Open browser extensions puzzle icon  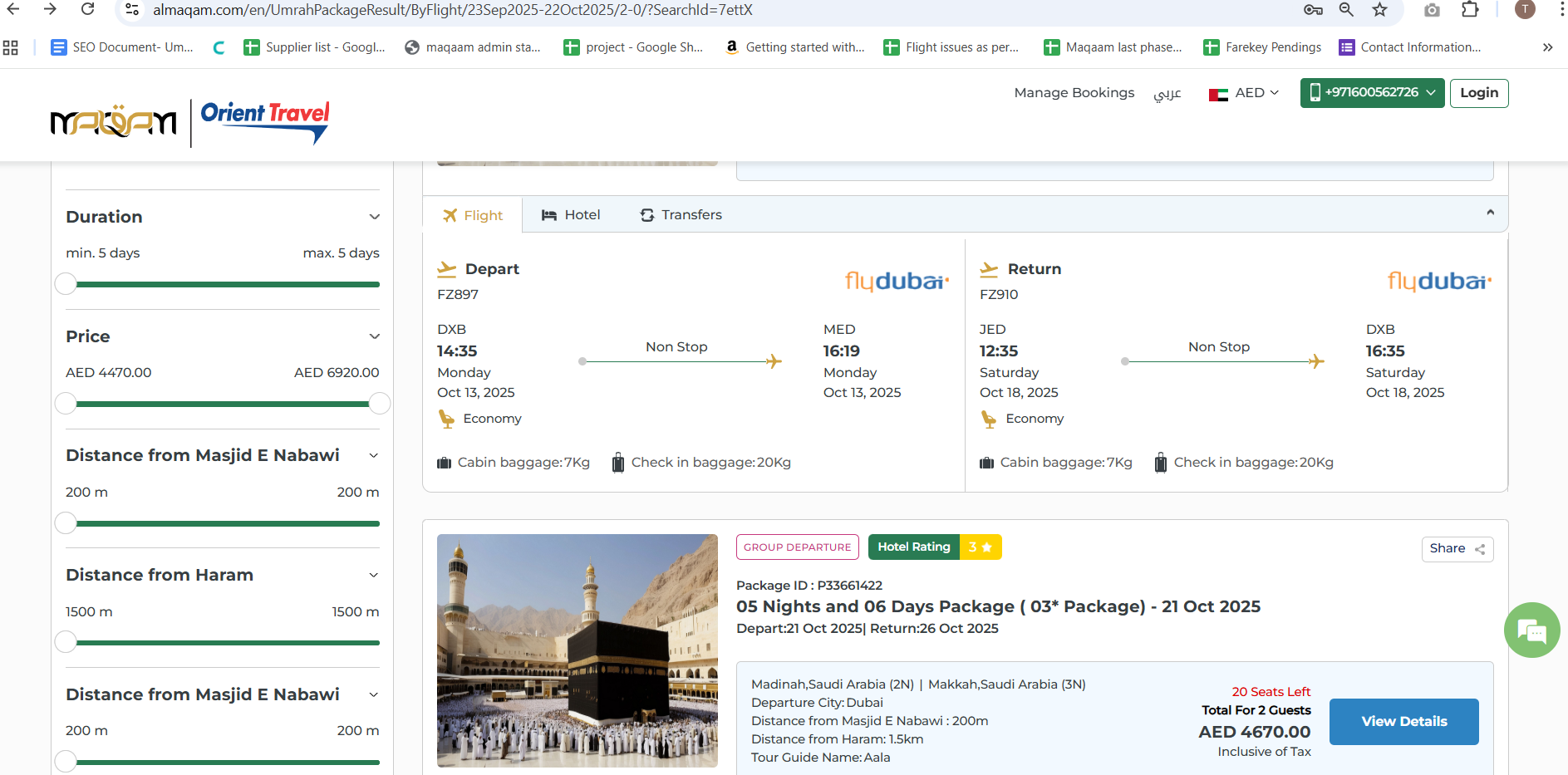pyautogui.click(x=1470, y=10)
